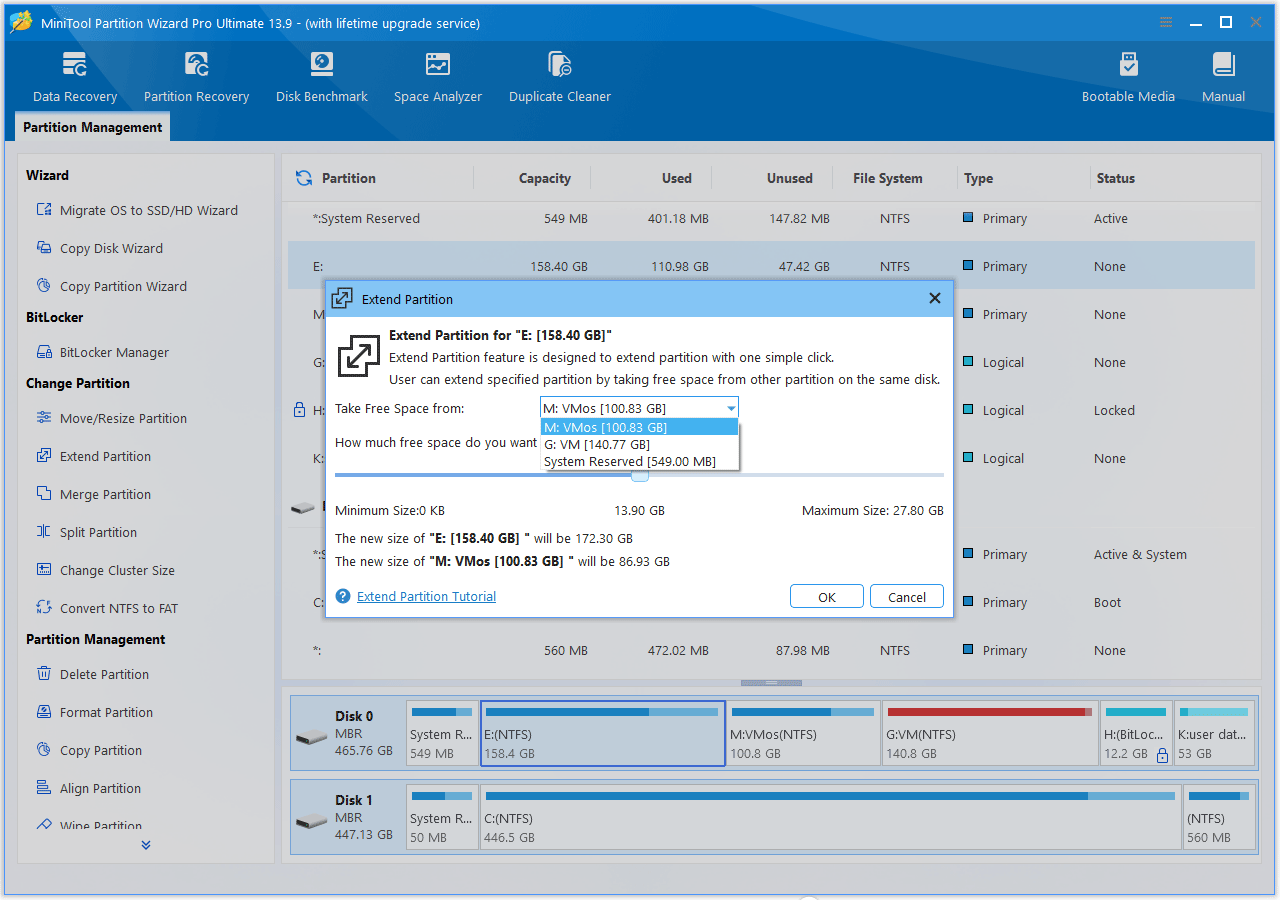
Task: Choose Align Partition in sidebar
Action: (x=88, y=788)
